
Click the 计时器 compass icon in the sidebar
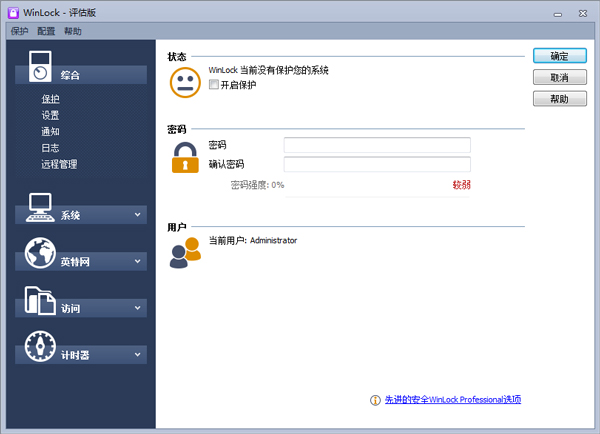[40, 346]
